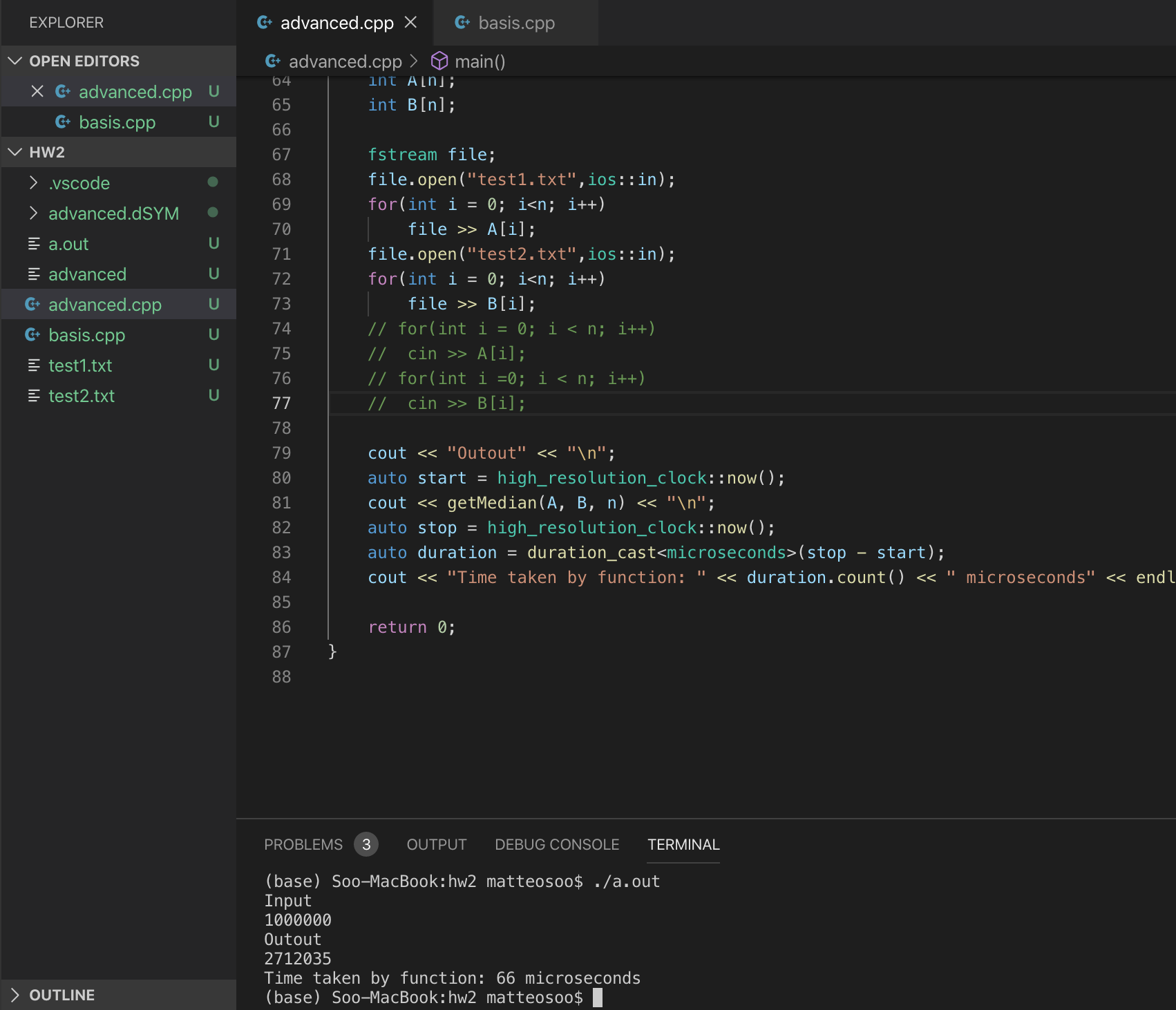Expand the .vscode folder
The height and width of the screenshot is (1010, 1176).
click(33, 183)
